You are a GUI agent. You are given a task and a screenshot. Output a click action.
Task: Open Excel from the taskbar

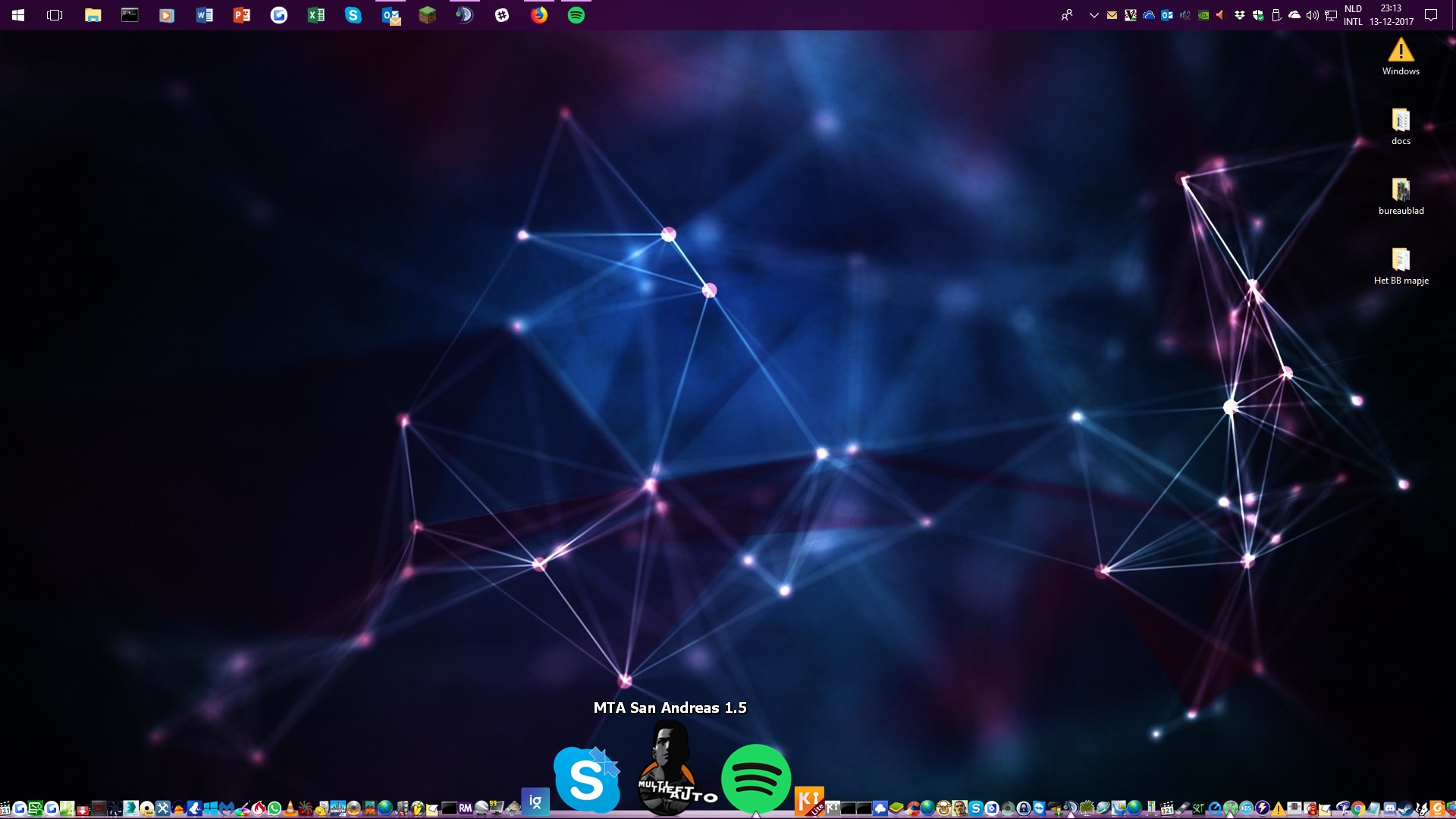point(315,15)
